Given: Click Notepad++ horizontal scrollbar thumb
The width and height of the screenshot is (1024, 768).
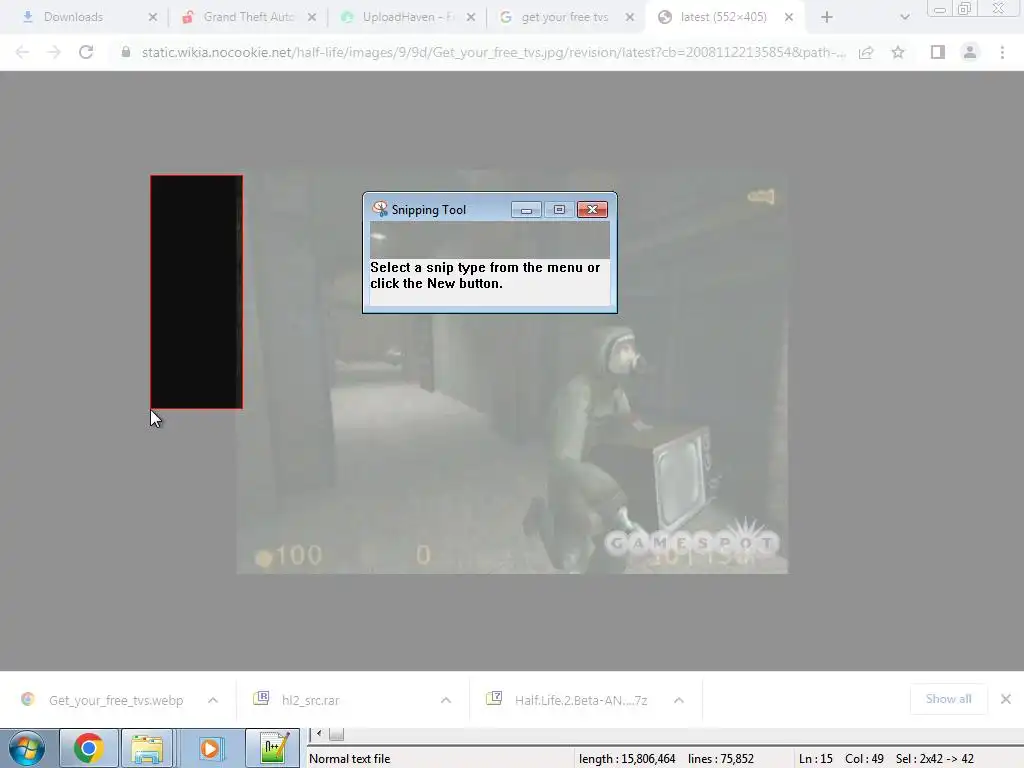Looking at the screenshot, I should click(x=336, y=734).
